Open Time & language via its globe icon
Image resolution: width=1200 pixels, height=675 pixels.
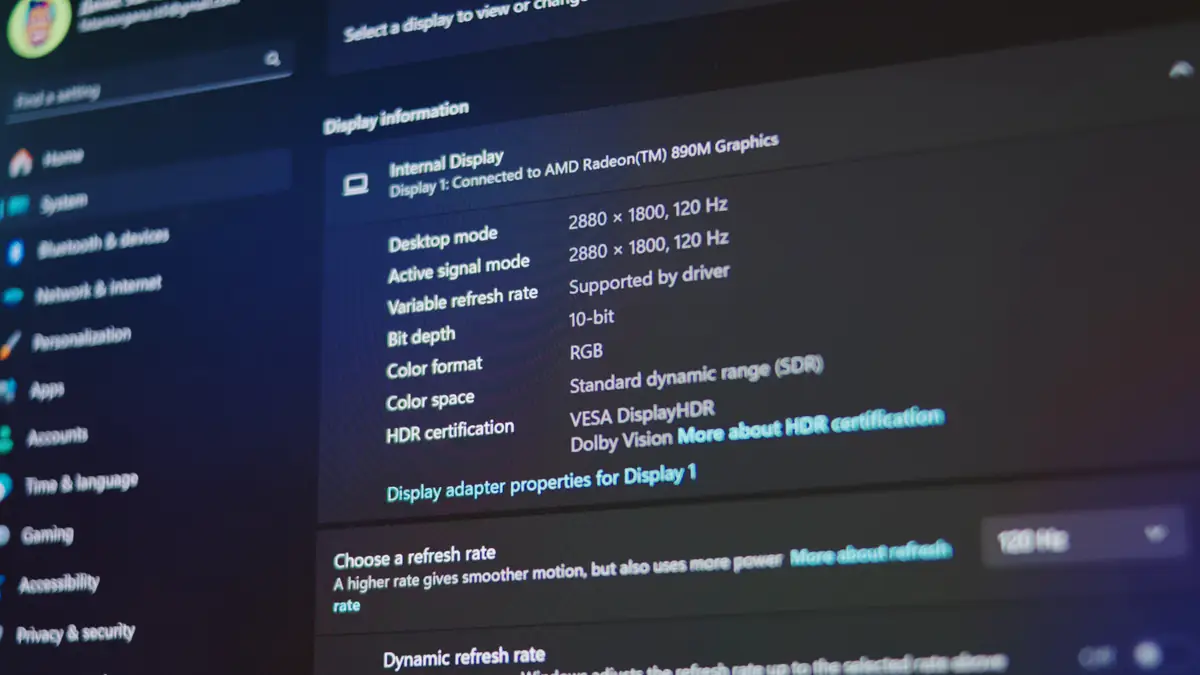pyautogui.click(x=5, y=489)
